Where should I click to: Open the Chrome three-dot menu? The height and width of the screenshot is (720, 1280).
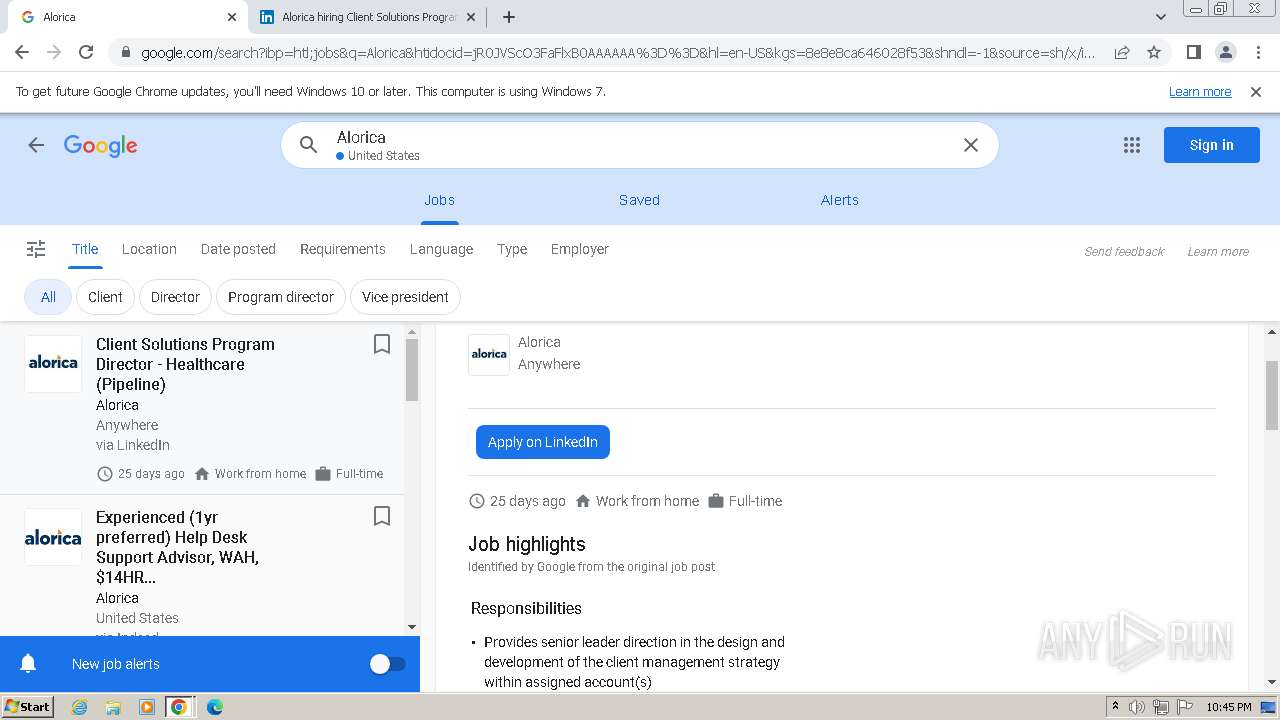(1257, 52)
